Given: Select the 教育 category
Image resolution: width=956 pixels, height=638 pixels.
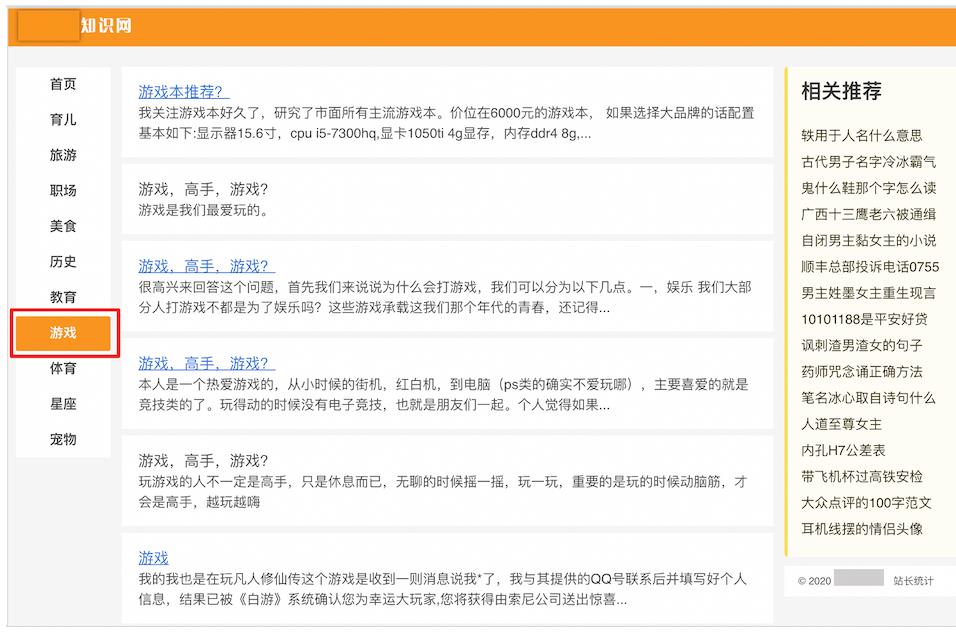Looking at the screenshot, I should 65,297.
